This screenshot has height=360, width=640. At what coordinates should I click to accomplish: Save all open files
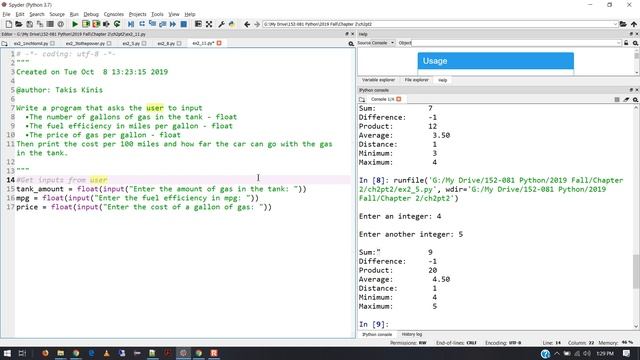click(40, 24)
